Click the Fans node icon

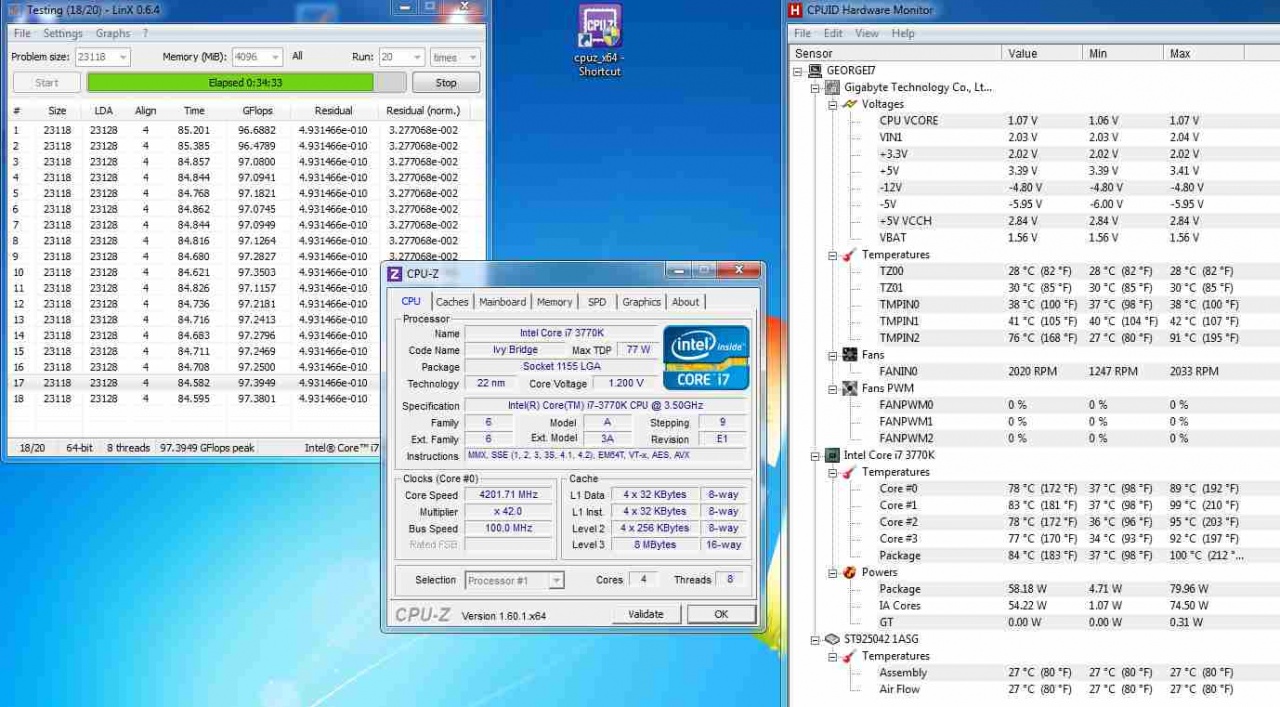(851, 355)
